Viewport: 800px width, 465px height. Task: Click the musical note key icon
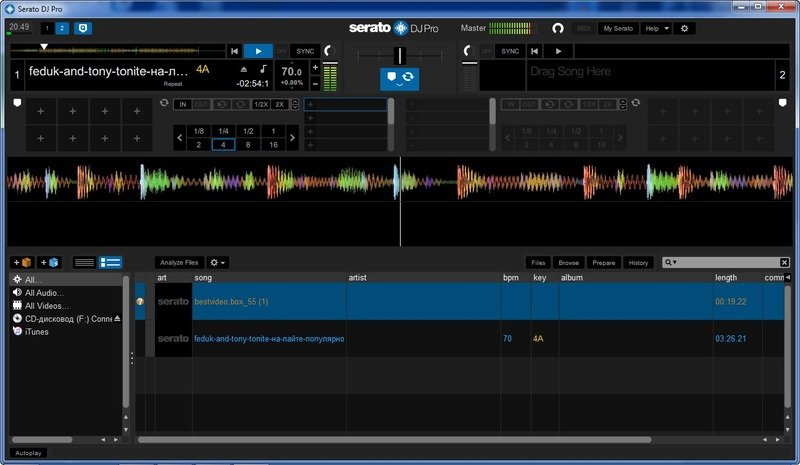click(263, 69)
